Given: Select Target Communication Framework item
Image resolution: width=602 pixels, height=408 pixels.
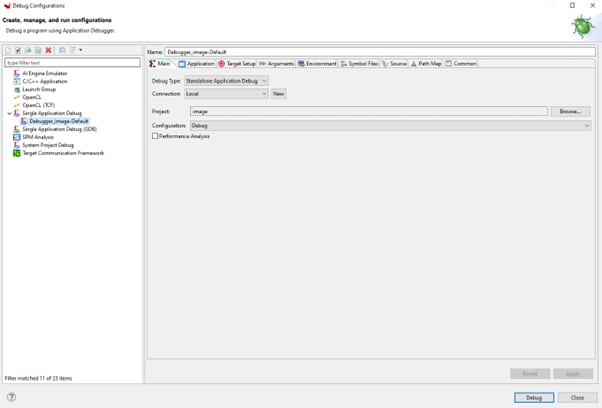Looking at the screenshot, I should pos(63,153).
